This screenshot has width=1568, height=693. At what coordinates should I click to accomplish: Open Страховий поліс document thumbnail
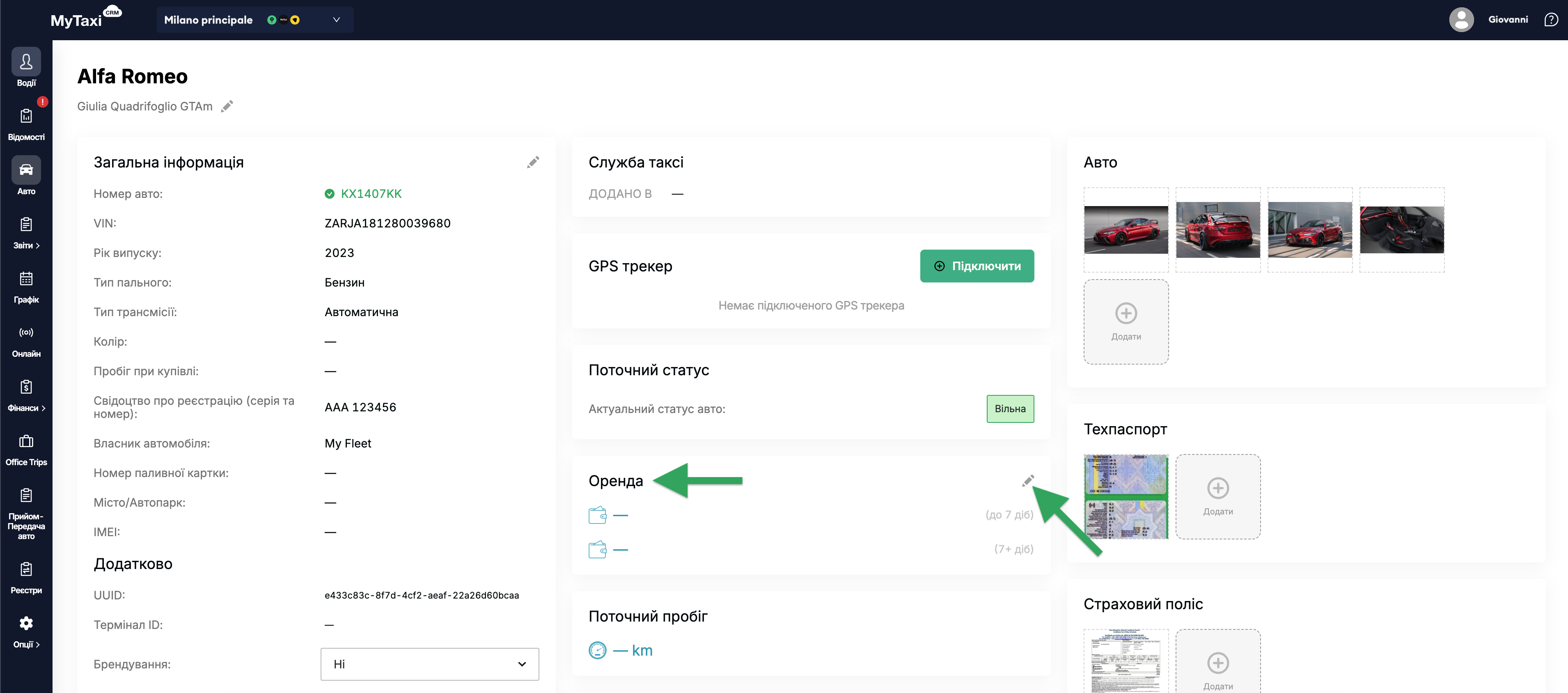[x=1126, y=661]
